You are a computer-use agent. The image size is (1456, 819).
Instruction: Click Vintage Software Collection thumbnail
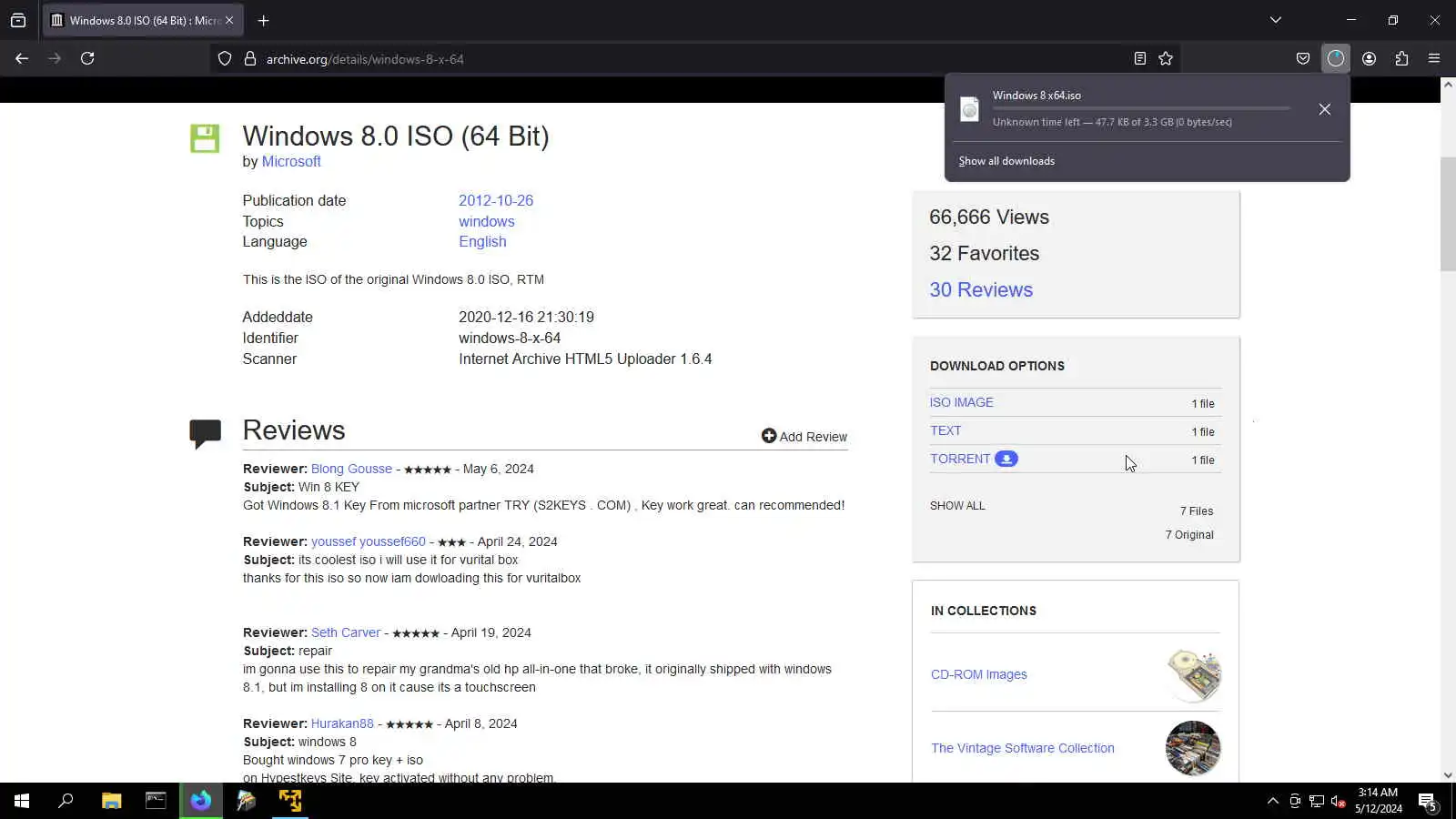pyautogui.click(x=1193, y=748)
